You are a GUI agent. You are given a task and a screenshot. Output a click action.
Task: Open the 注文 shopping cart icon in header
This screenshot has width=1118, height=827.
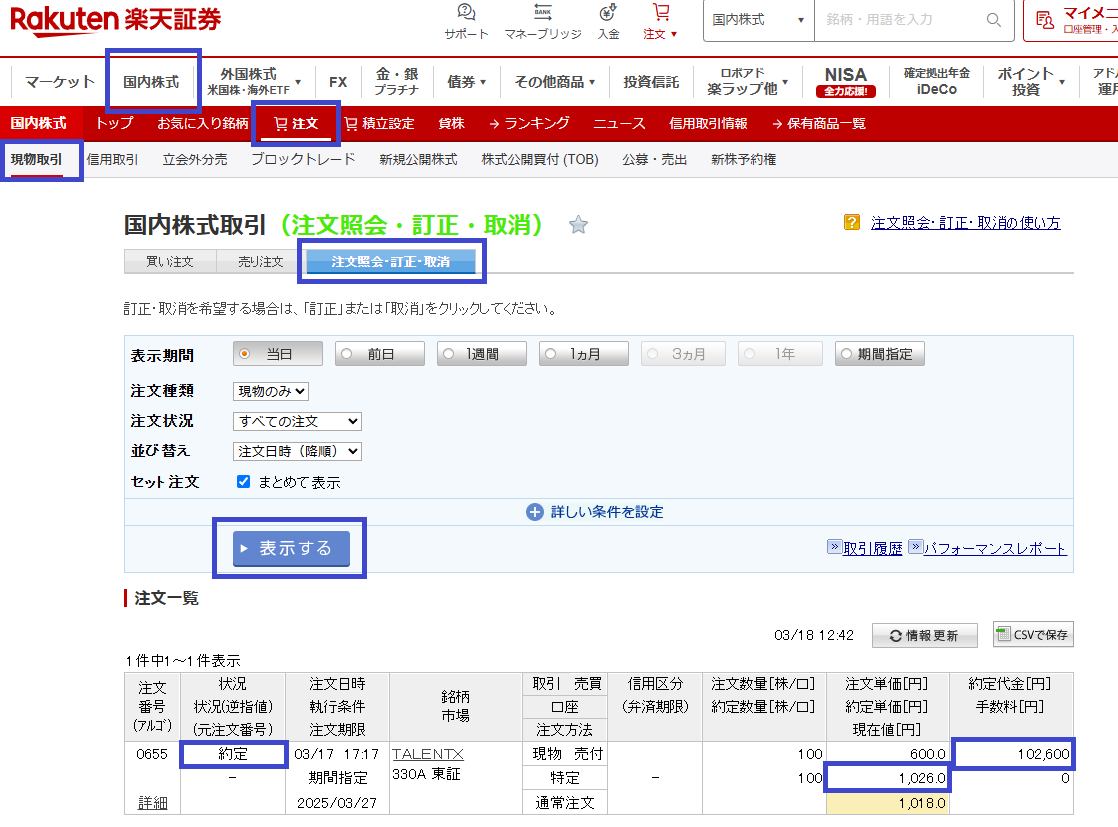[660, 14]
